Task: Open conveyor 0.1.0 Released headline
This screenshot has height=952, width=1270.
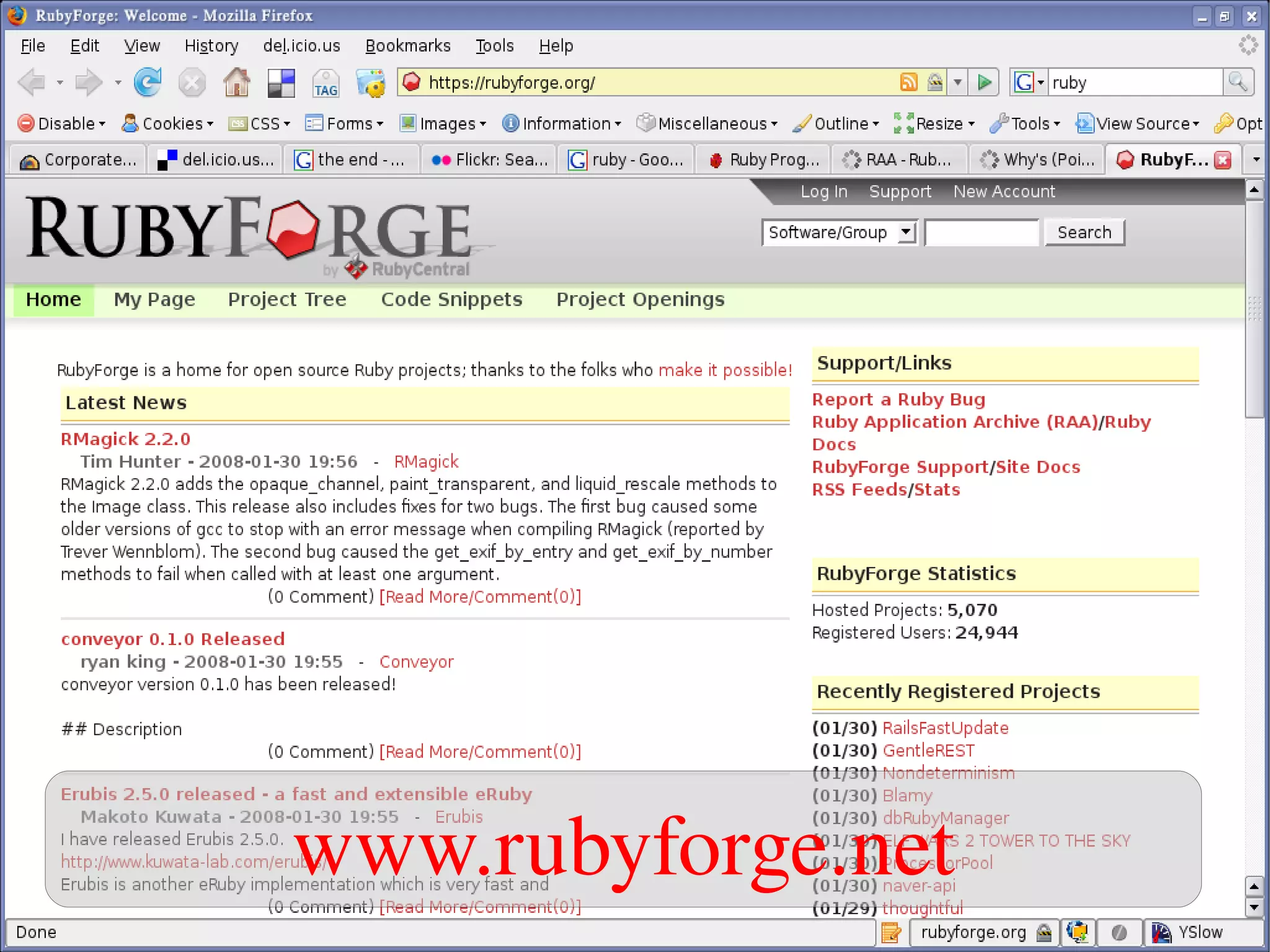Action: point(173,639)
